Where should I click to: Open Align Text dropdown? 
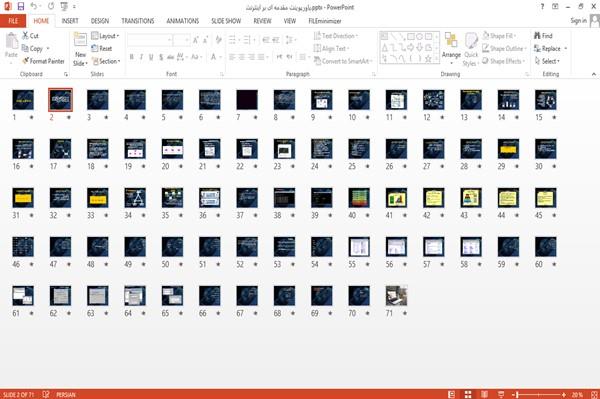click(x=331, y=48)
